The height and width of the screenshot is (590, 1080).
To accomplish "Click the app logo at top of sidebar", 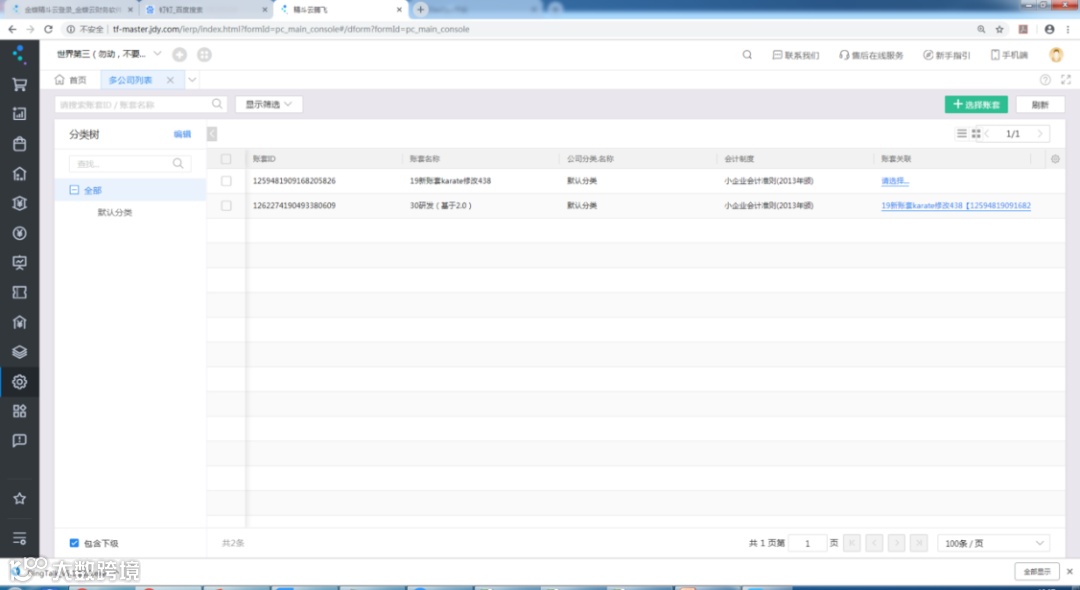I will tap(19, 54).
